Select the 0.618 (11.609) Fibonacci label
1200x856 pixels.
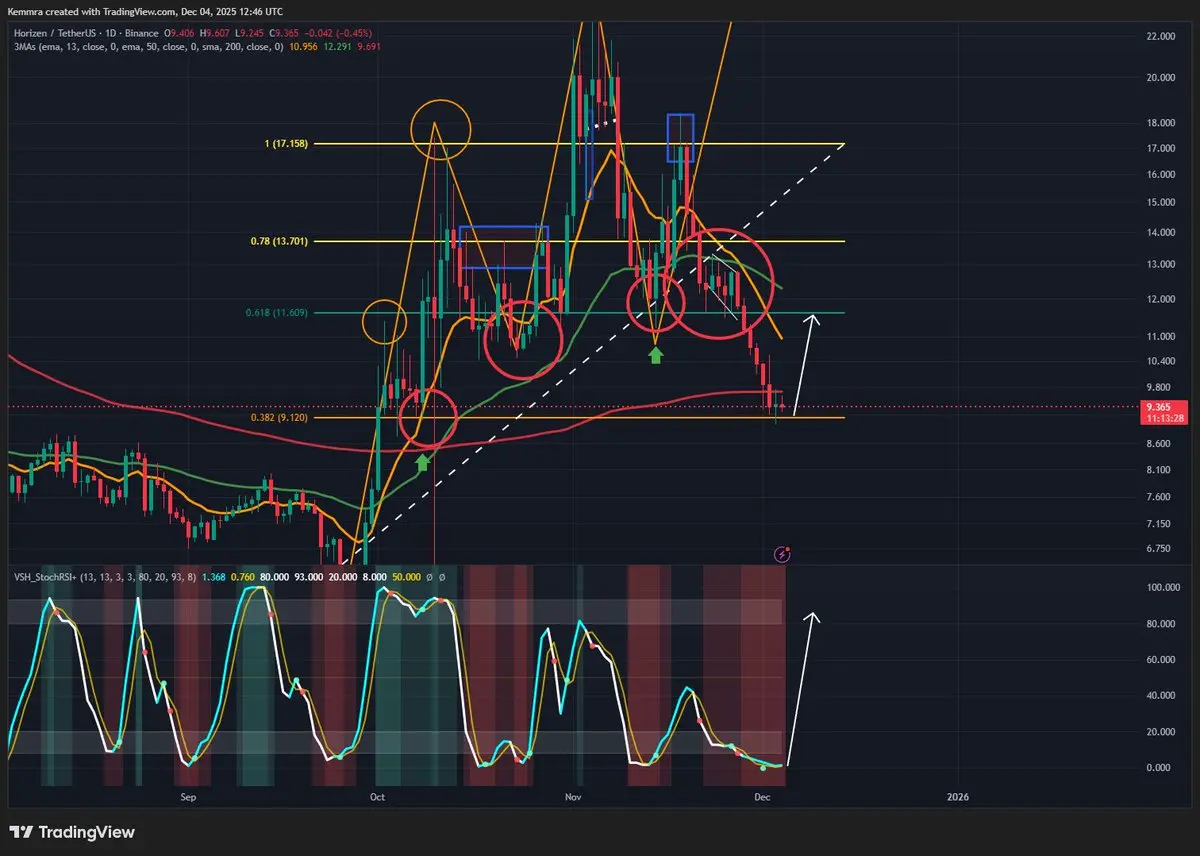(x=277, y=313)
